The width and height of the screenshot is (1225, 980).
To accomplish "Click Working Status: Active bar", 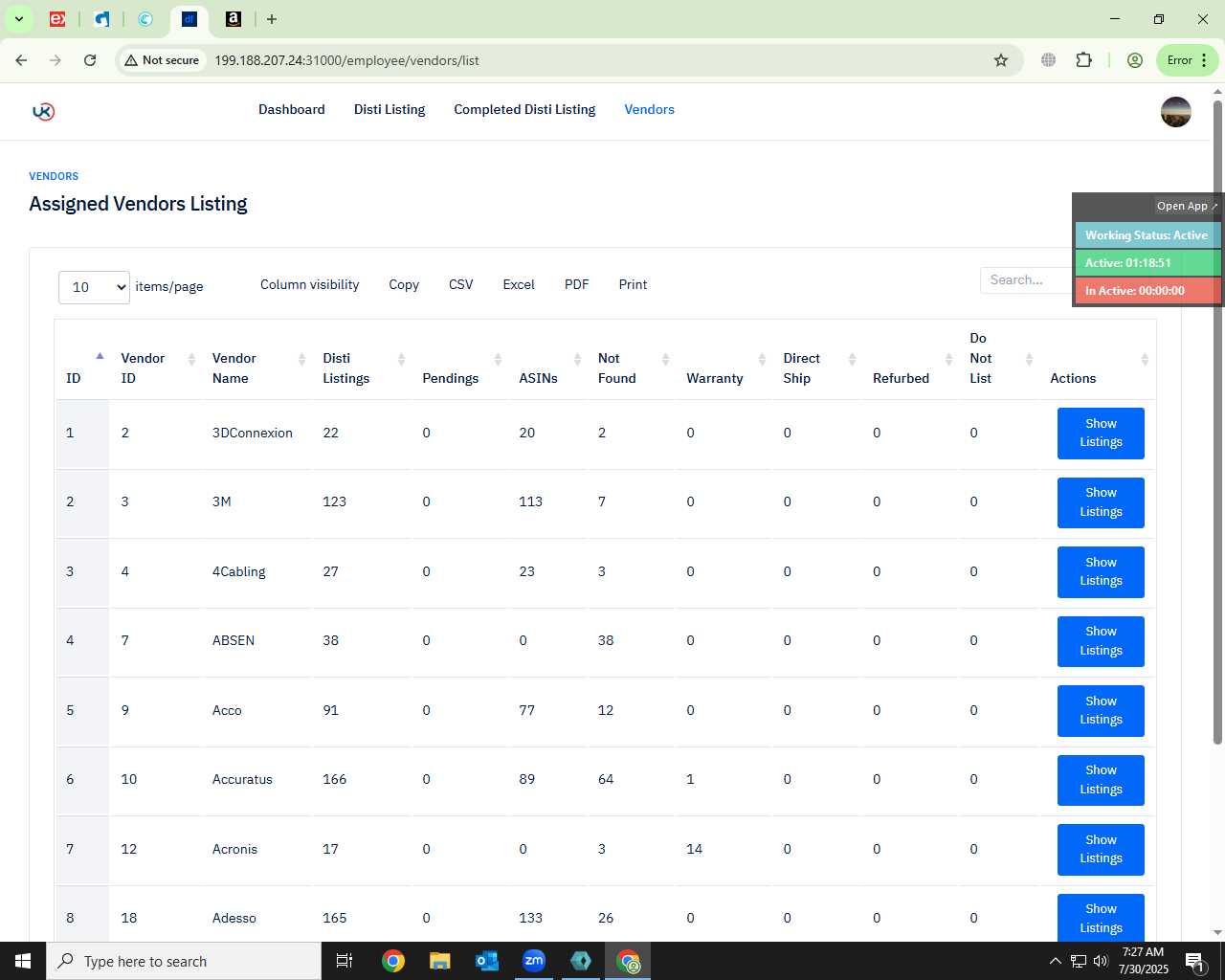I will [x=1147, y=235].
